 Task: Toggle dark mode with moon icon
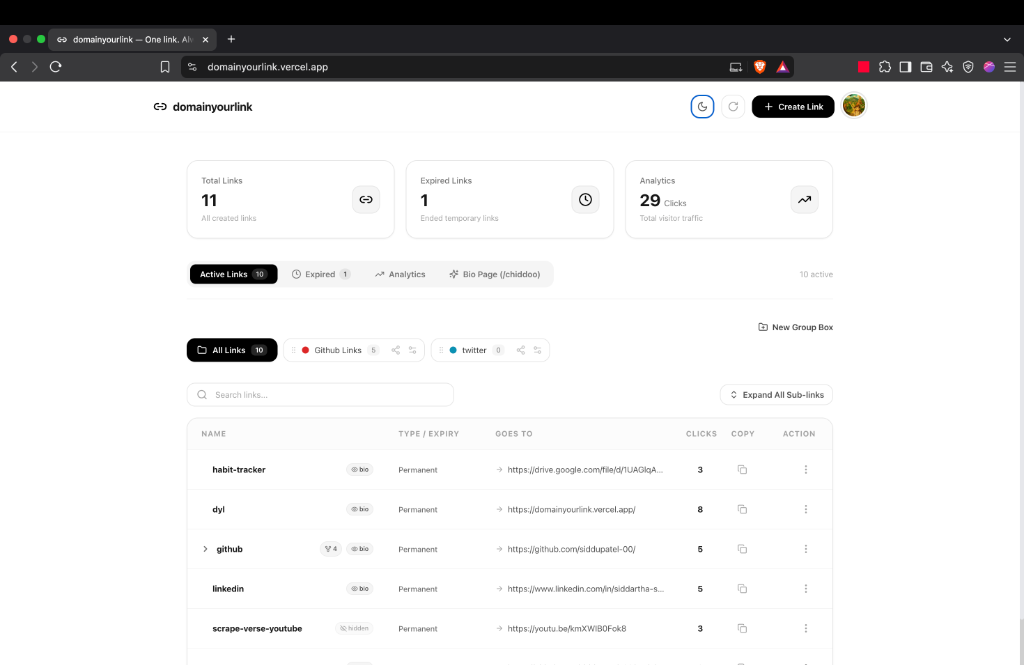coord(702,106)
